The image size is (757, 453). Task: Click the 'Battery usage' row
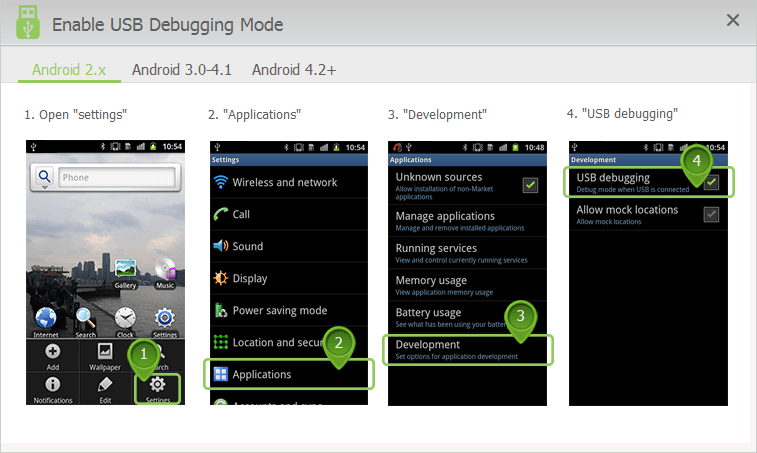467,317
